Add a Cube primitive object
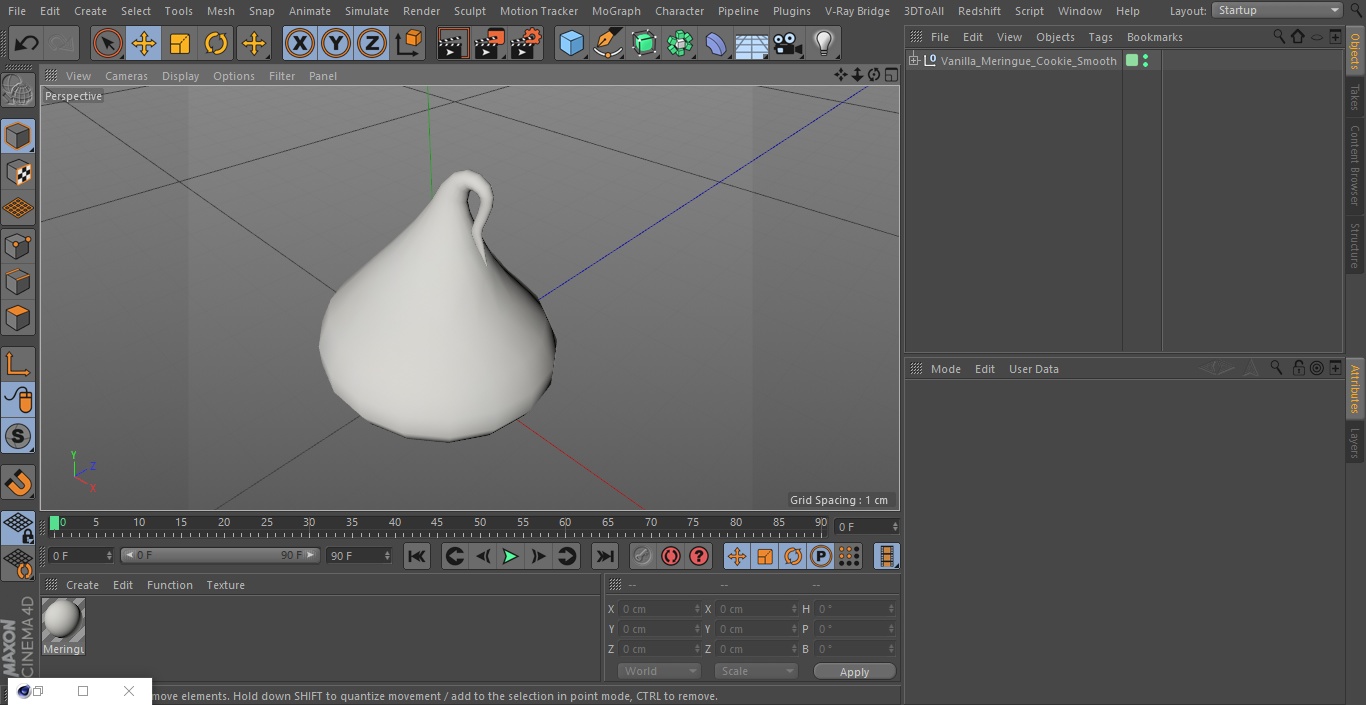 571,43
